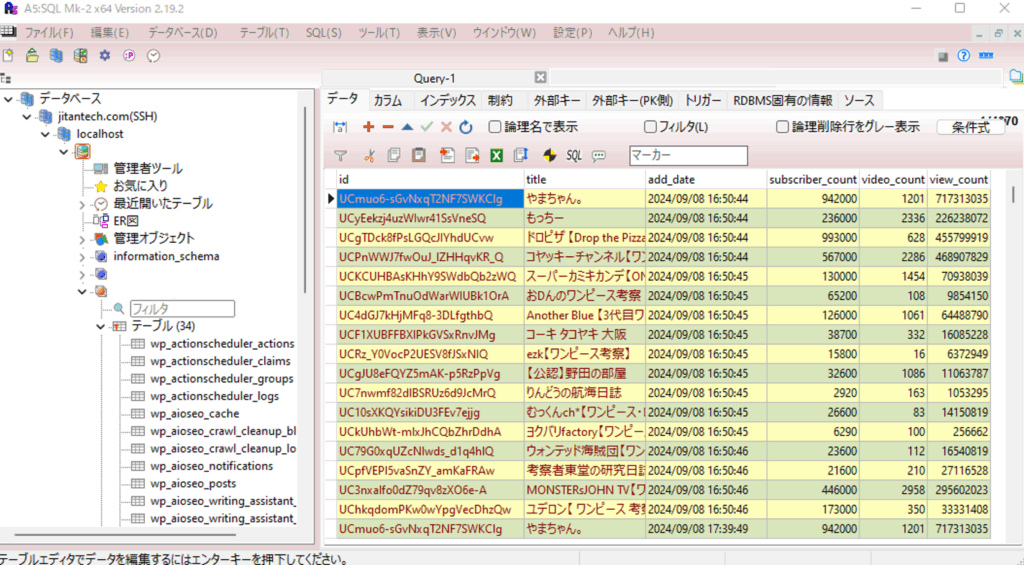This screenshot has width=1024, height=565.
Task: Click the subscriber_count column header
Action: pos(812,180)
